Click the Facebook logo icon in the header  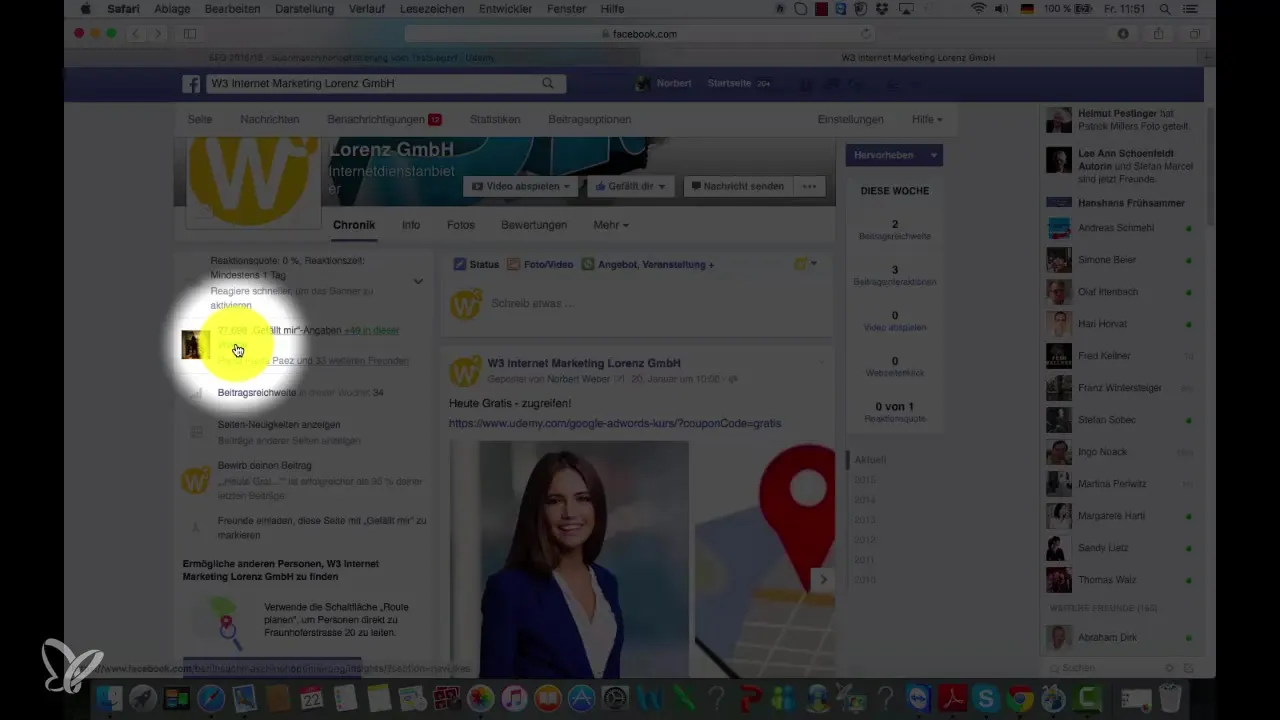point(191,84)
